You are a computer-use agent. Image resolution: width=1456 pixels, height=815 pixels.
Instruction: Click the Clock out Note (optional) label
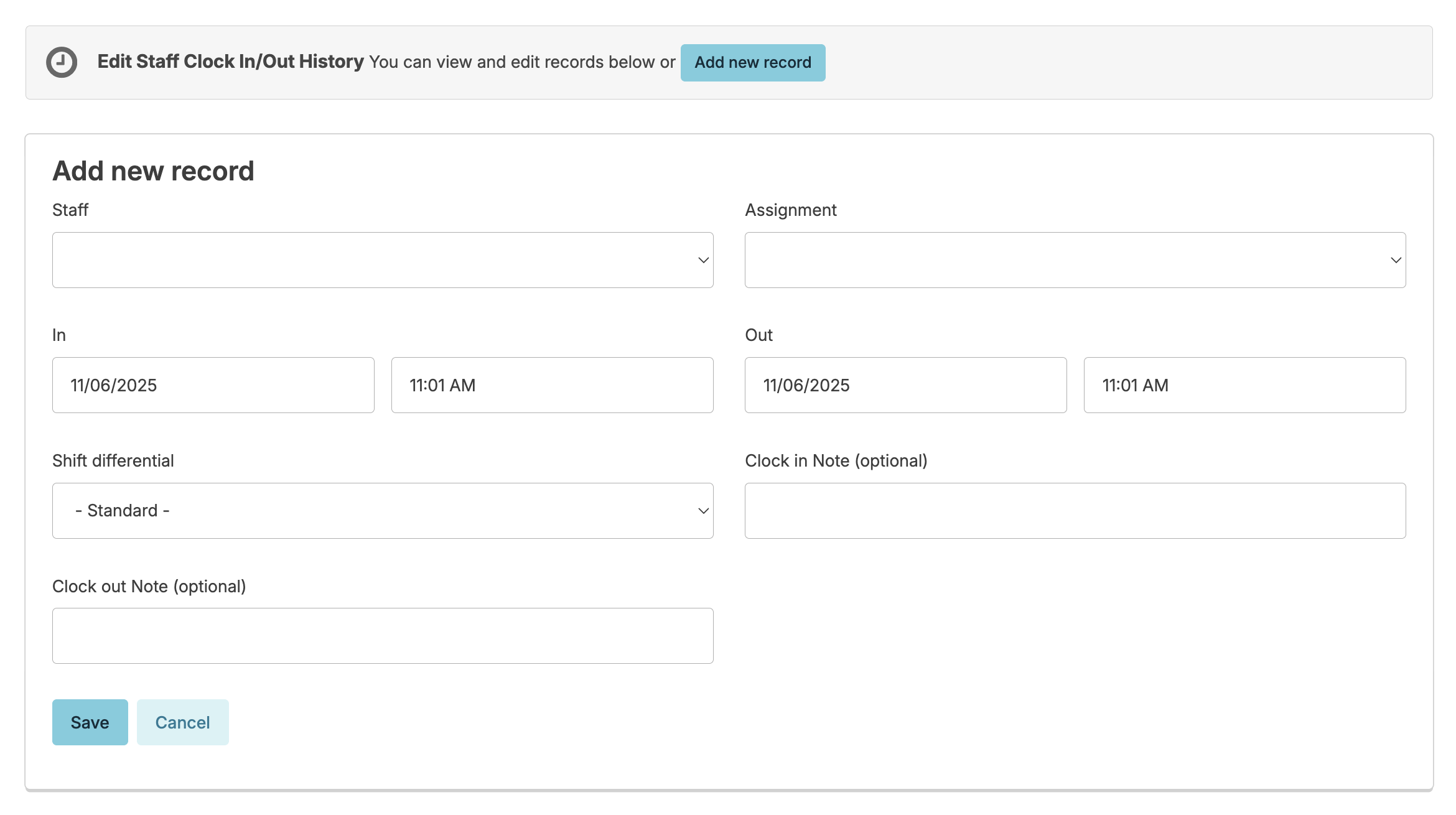149,587
